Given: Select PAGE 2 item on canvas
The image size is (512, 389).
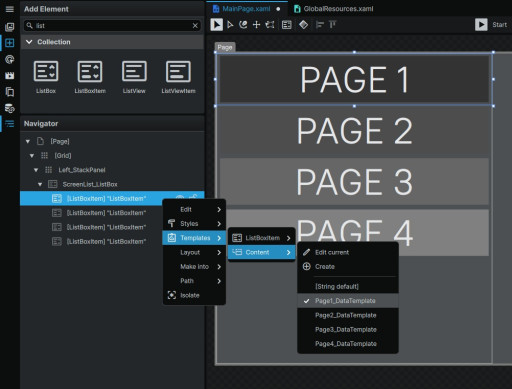Looking at the screenshot, I should (354, 131).
